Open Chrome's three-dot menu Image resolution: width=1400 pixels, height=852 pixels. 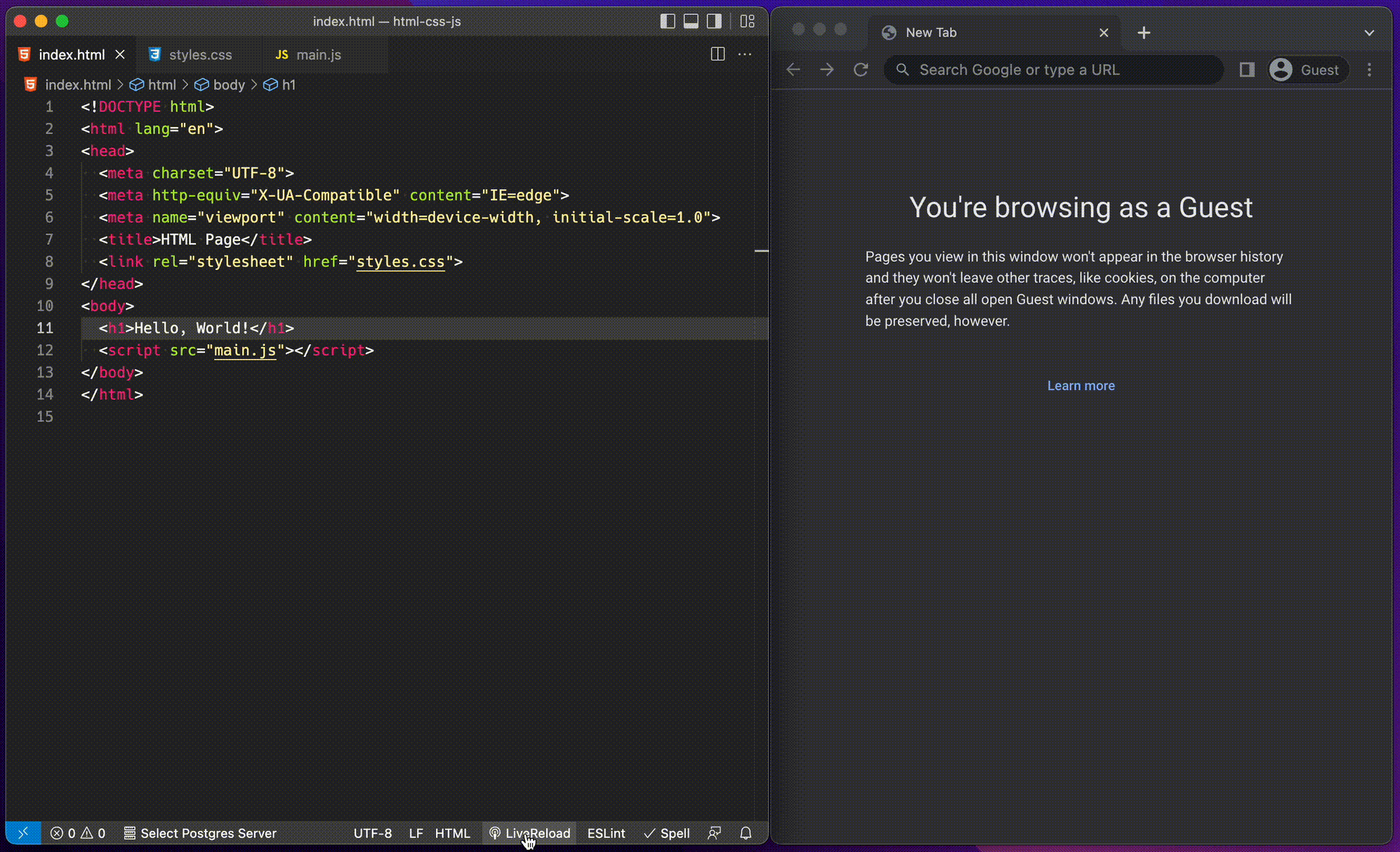pos(1369,70)
